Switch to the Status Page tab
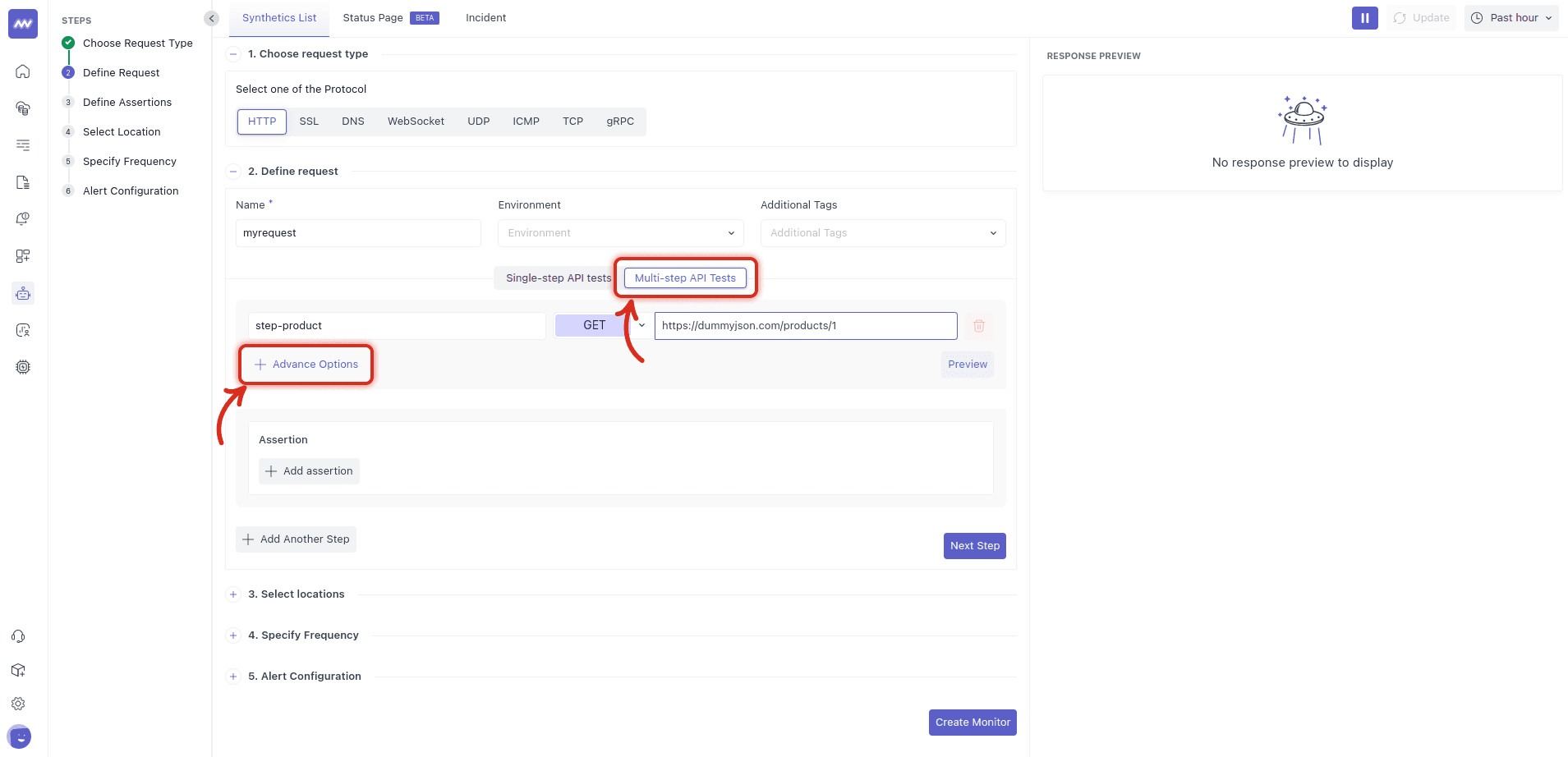 point(372,16)
